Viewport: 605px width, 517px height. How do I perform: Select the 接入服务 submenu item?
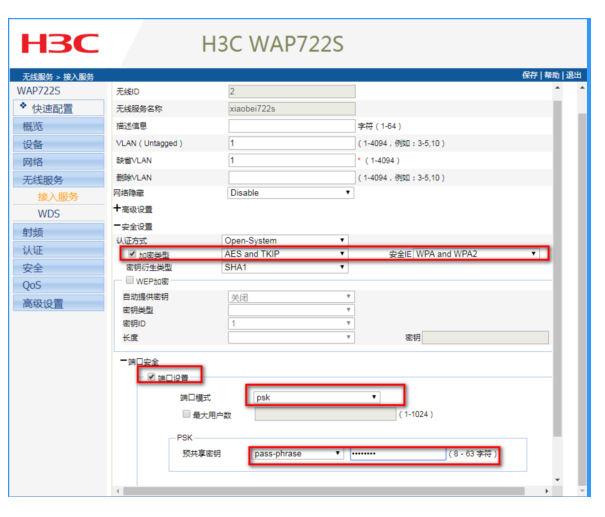pos(58,197)
